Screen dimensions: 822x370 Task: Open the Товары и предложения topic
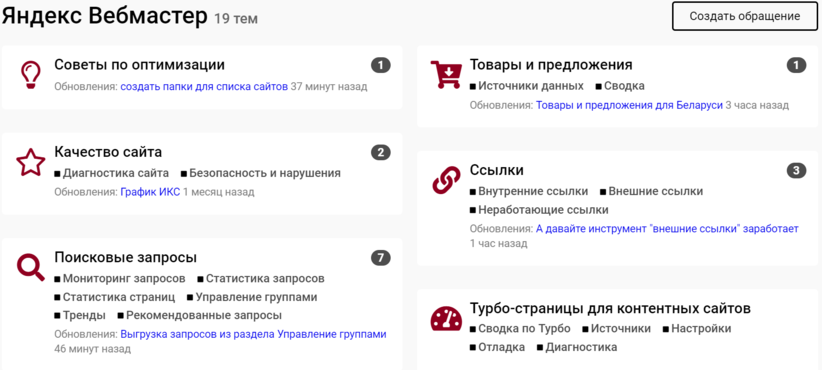(551, 65)
